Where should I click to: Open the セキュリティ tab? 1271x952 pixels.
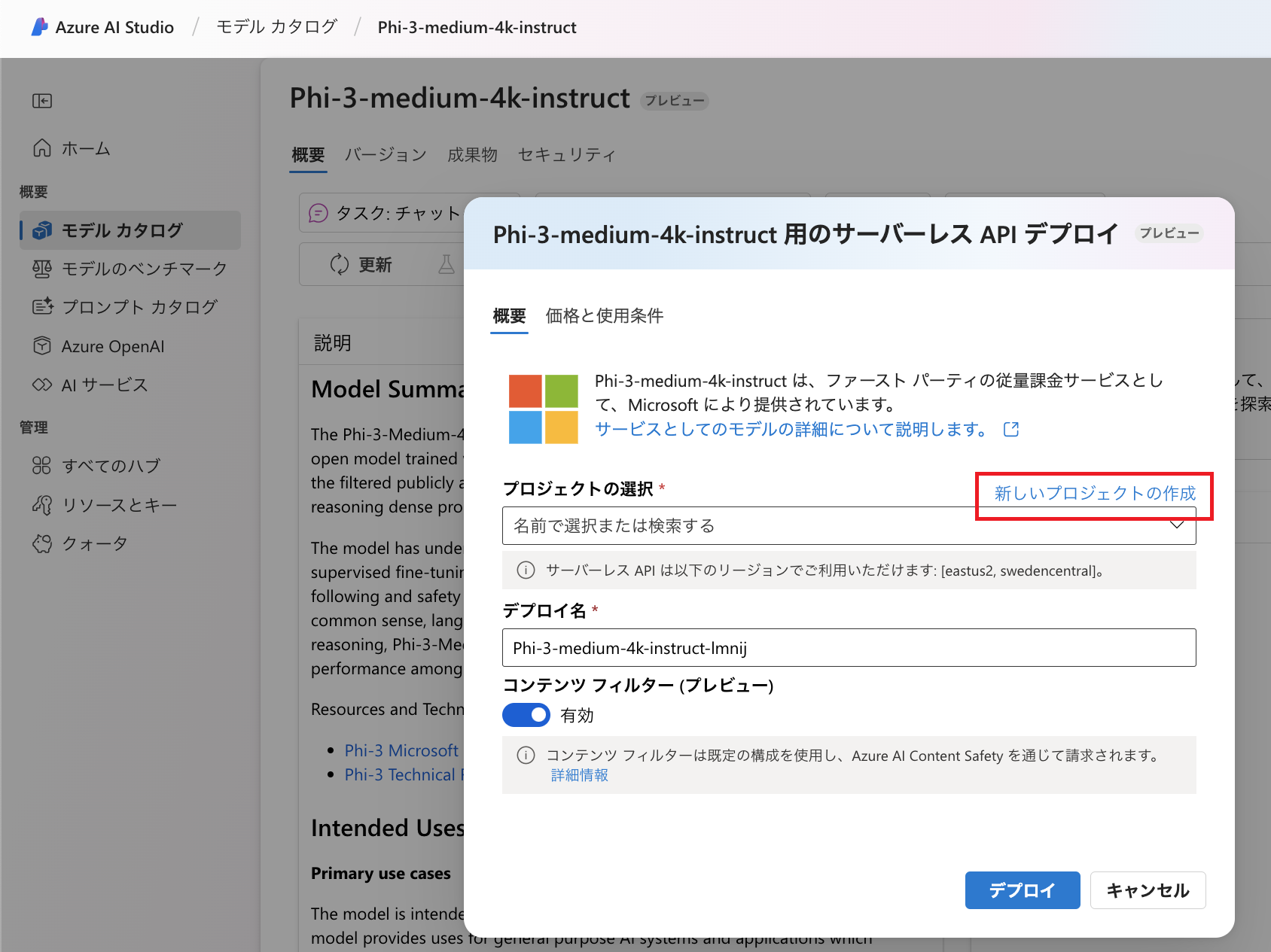click(x=567, y=155)
